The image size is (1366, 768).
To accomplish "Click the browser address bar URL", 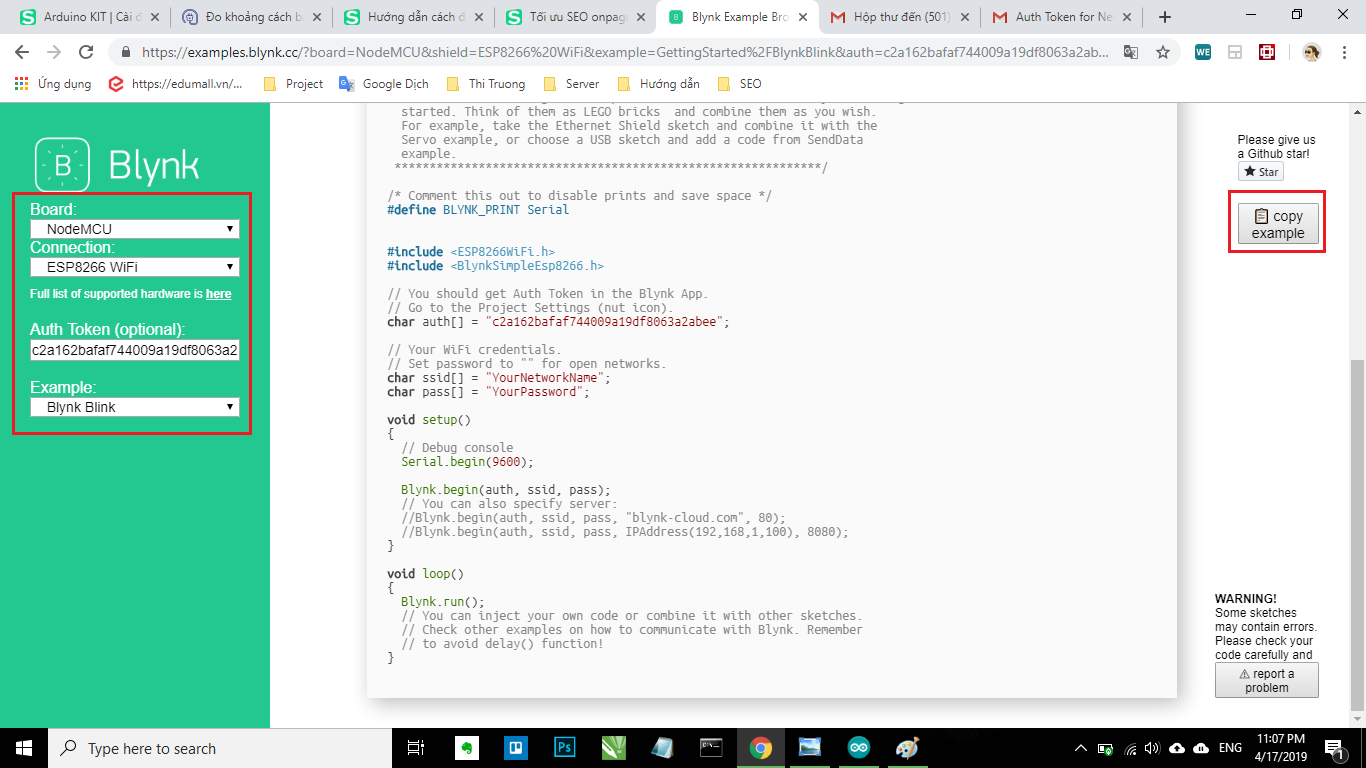I will 625,52.
